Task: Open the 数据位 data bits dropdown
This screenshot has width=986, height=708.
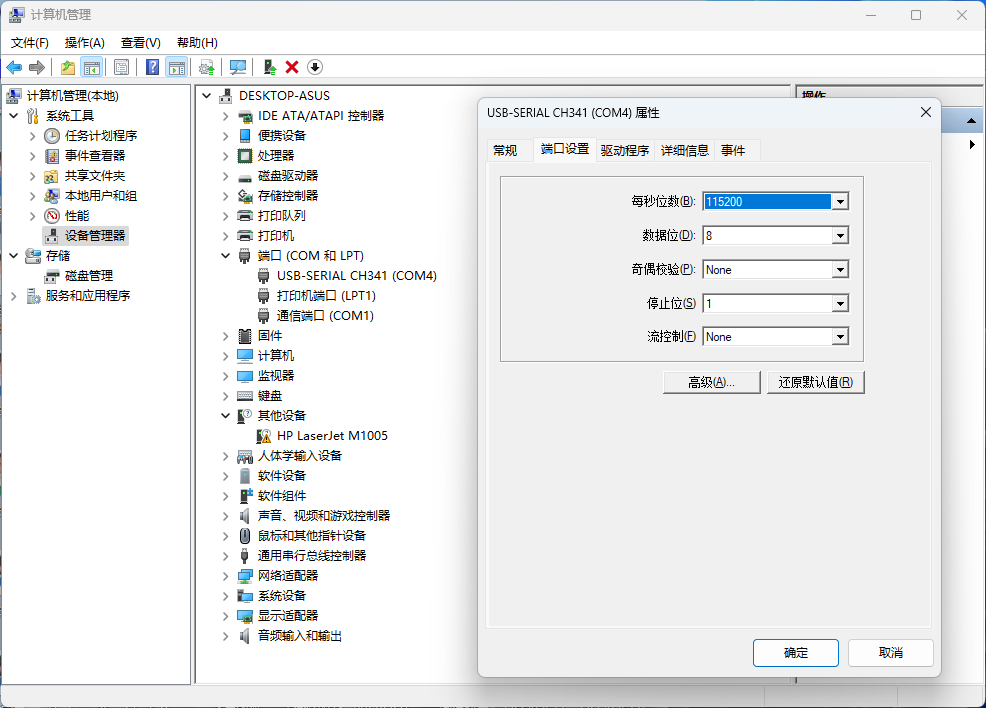Action: click(840, 236)
